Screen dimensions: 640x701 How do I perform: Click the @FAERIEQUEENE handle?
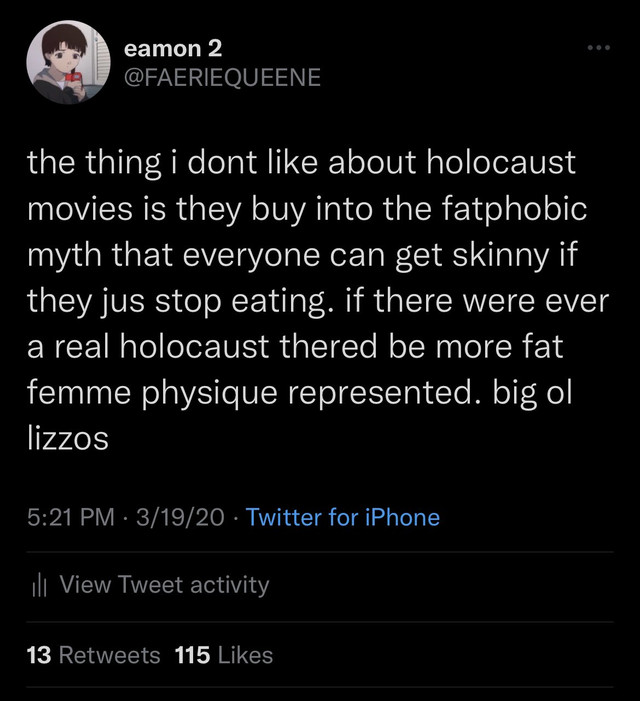pos(223,76)
